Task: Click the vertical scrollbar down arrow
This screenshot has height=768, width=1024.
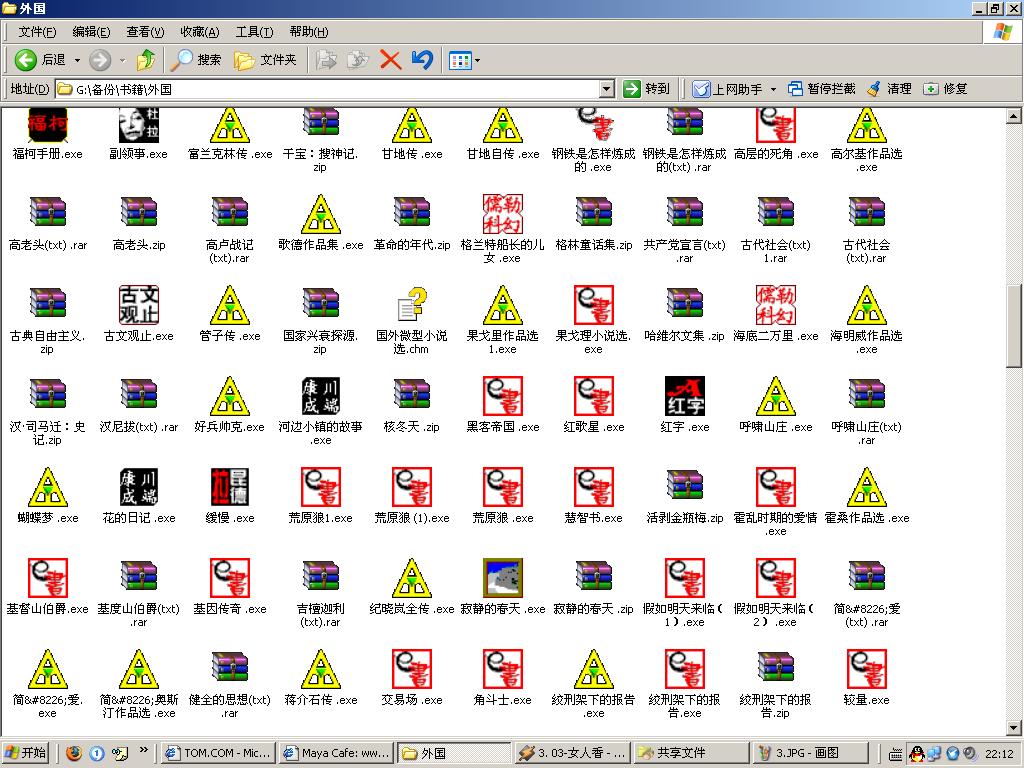Action: pyautogui.click(x=1014, y=727)
